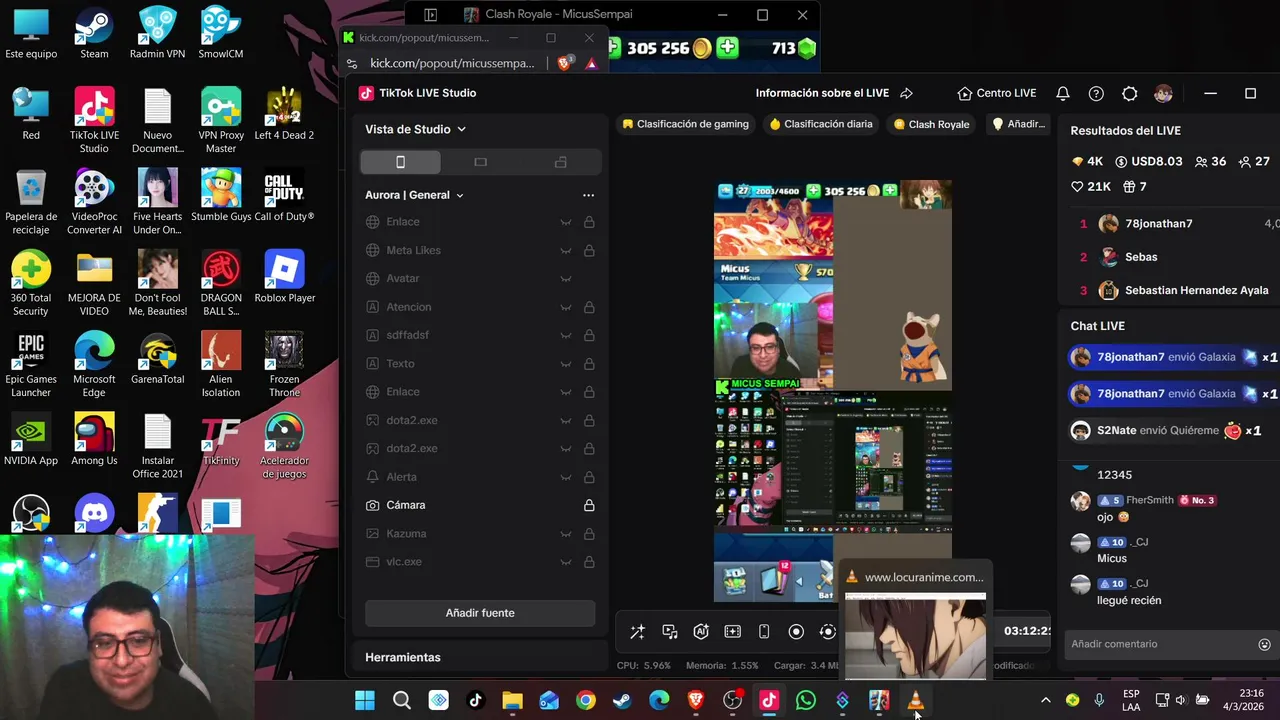Show hidden icons in system tray
The width and height of the screenshot is (1280, 720).
[x=1046, y=701]
